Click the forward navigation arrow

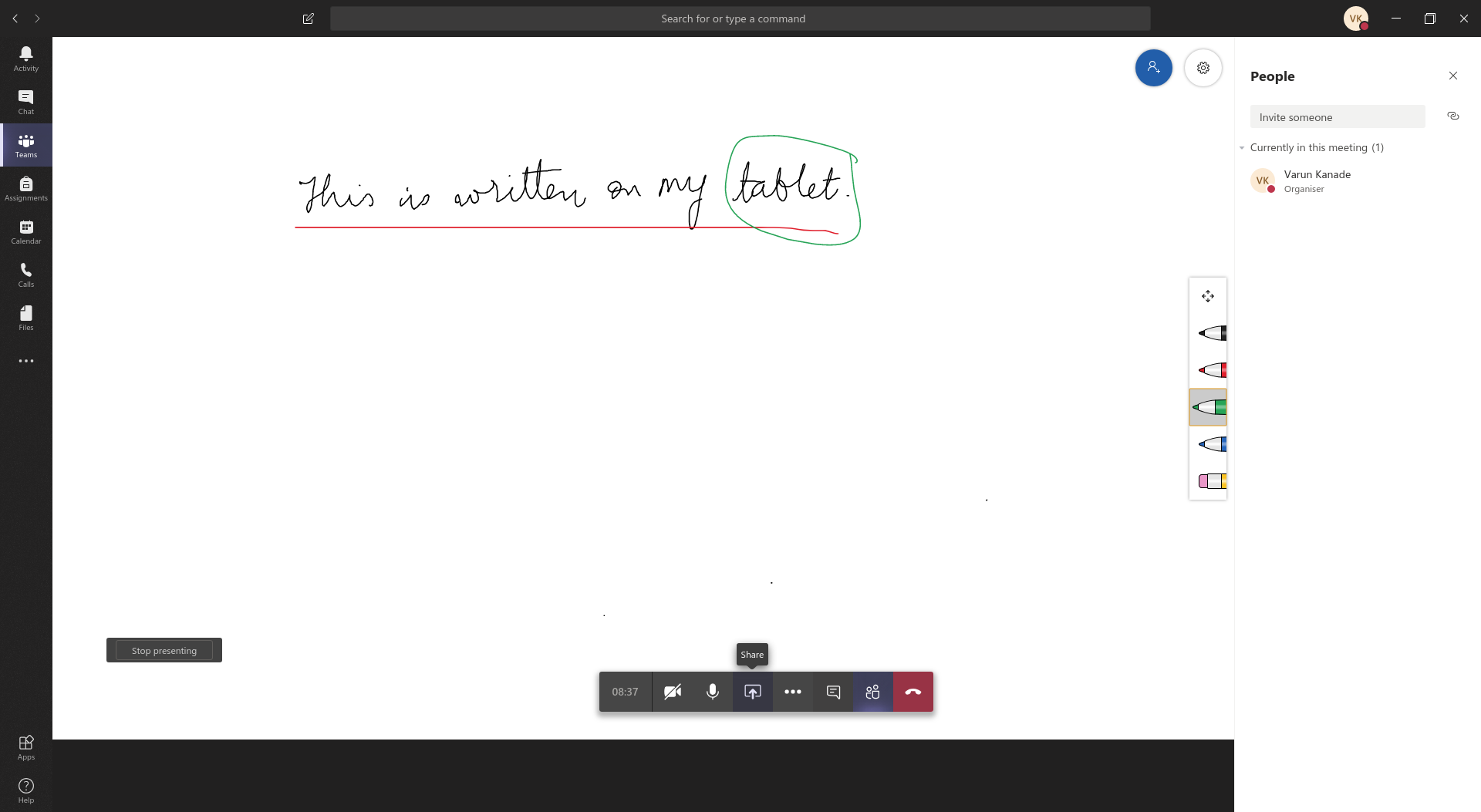pos(37,19)
